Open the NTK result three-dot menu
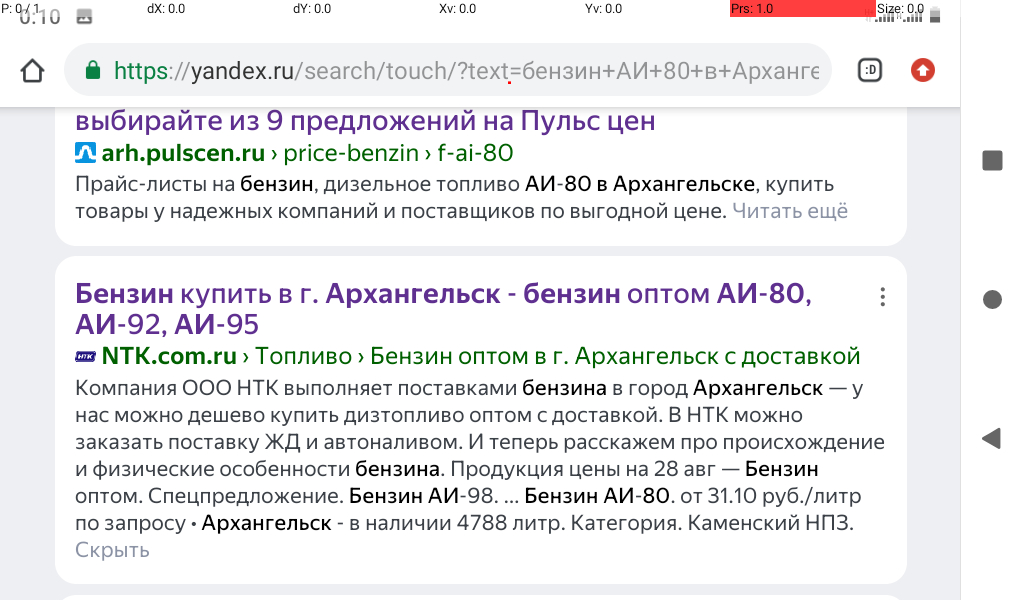This screenshot has width=1024, height=600. coord(882,297)
